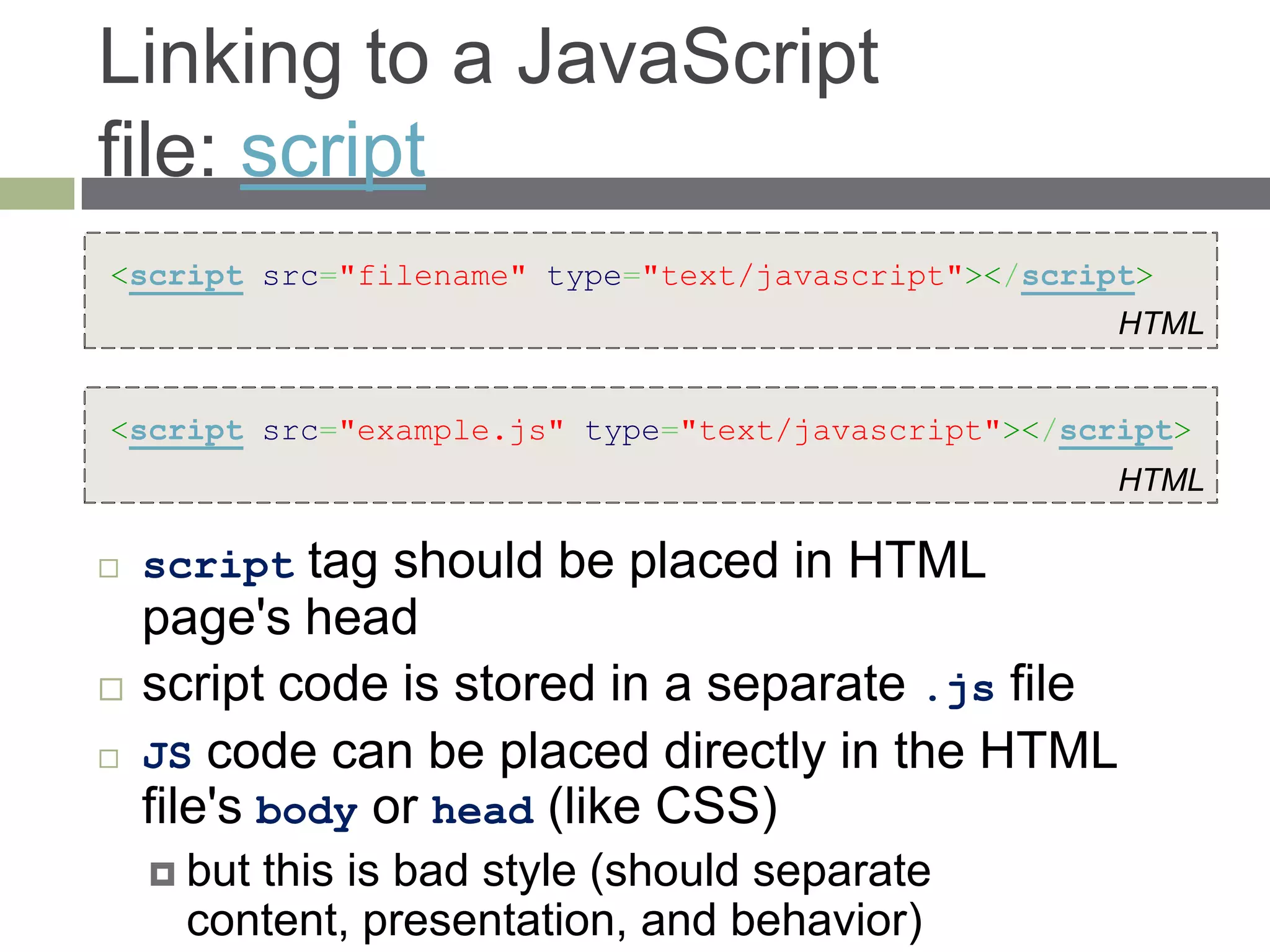
Task: Click the '(like CSS)' text
Action: tap(663, 808)
